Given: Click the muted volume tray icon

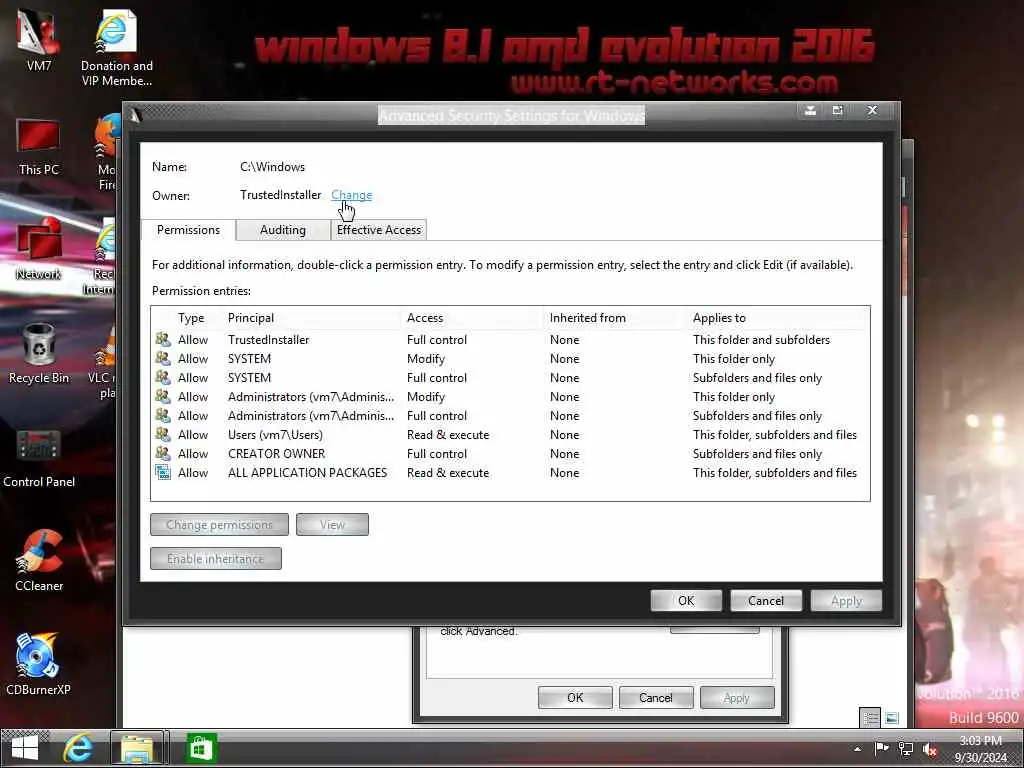Looking at the screenshot, I should (x=930, y=750).
